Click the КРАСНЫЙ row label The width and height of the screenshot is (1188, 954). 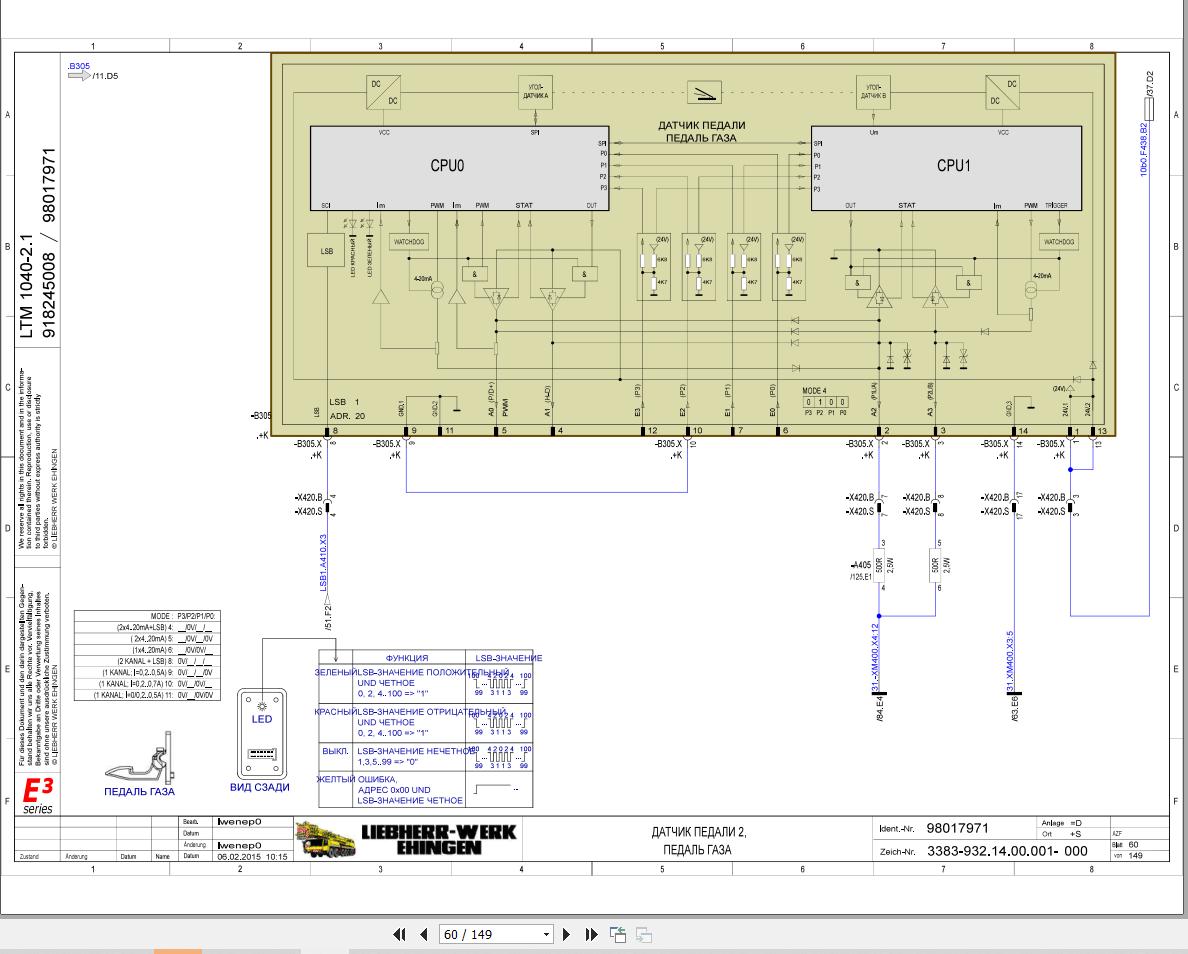click(x=335, y=712)
